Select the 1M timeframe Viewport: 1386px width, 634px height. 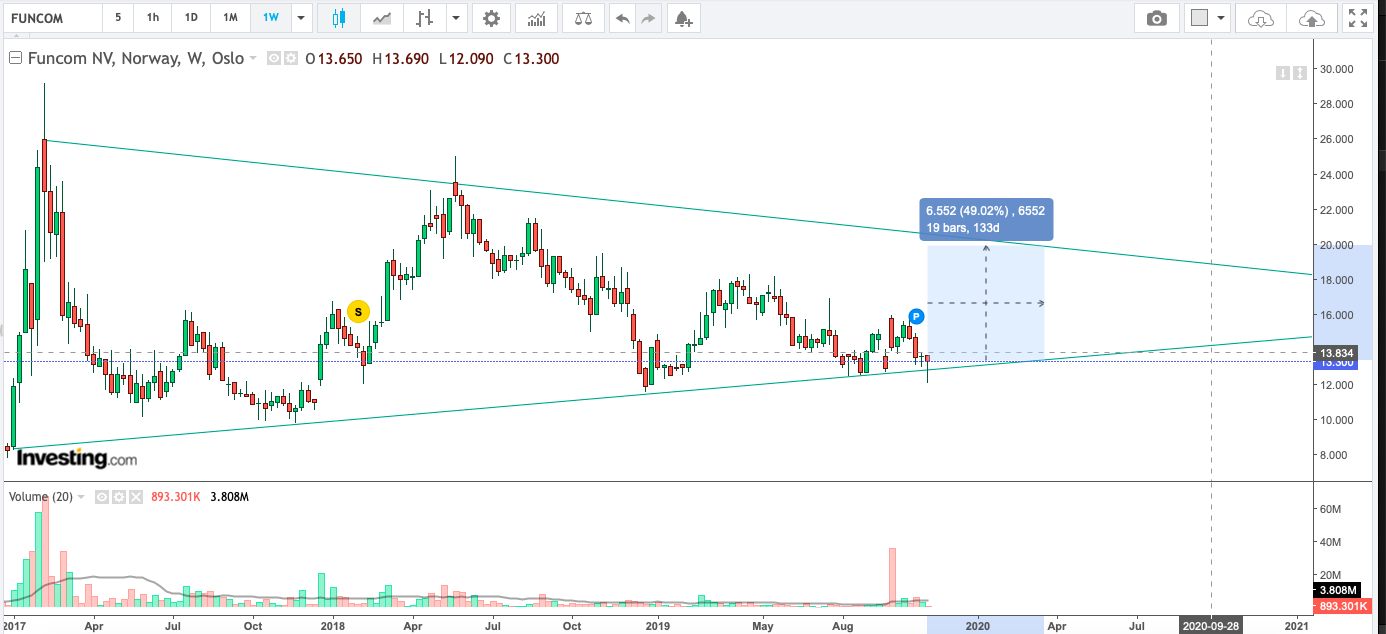click(x=230, y=18)
